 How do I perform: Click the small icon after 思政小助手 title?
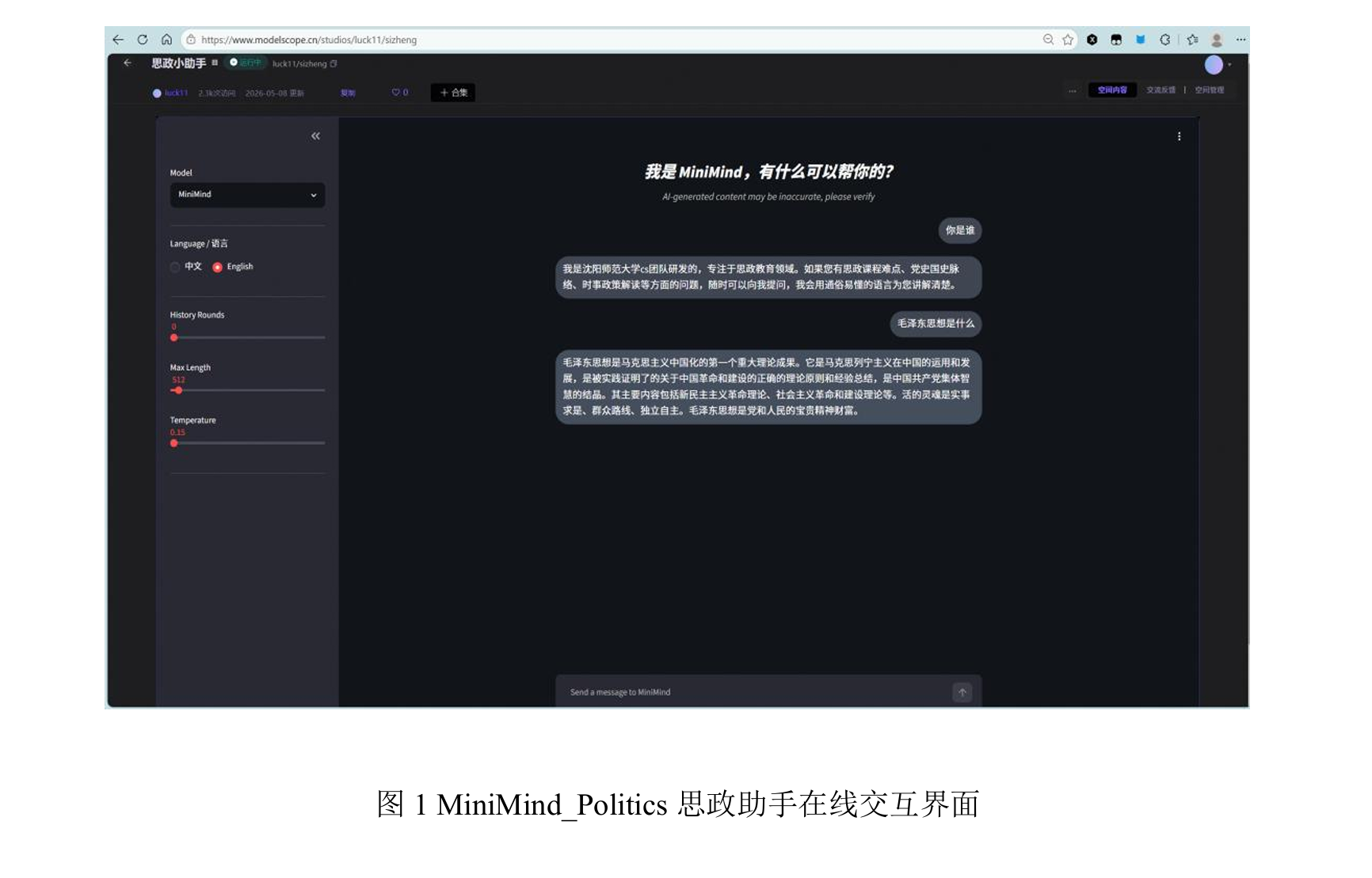(215, 63)
